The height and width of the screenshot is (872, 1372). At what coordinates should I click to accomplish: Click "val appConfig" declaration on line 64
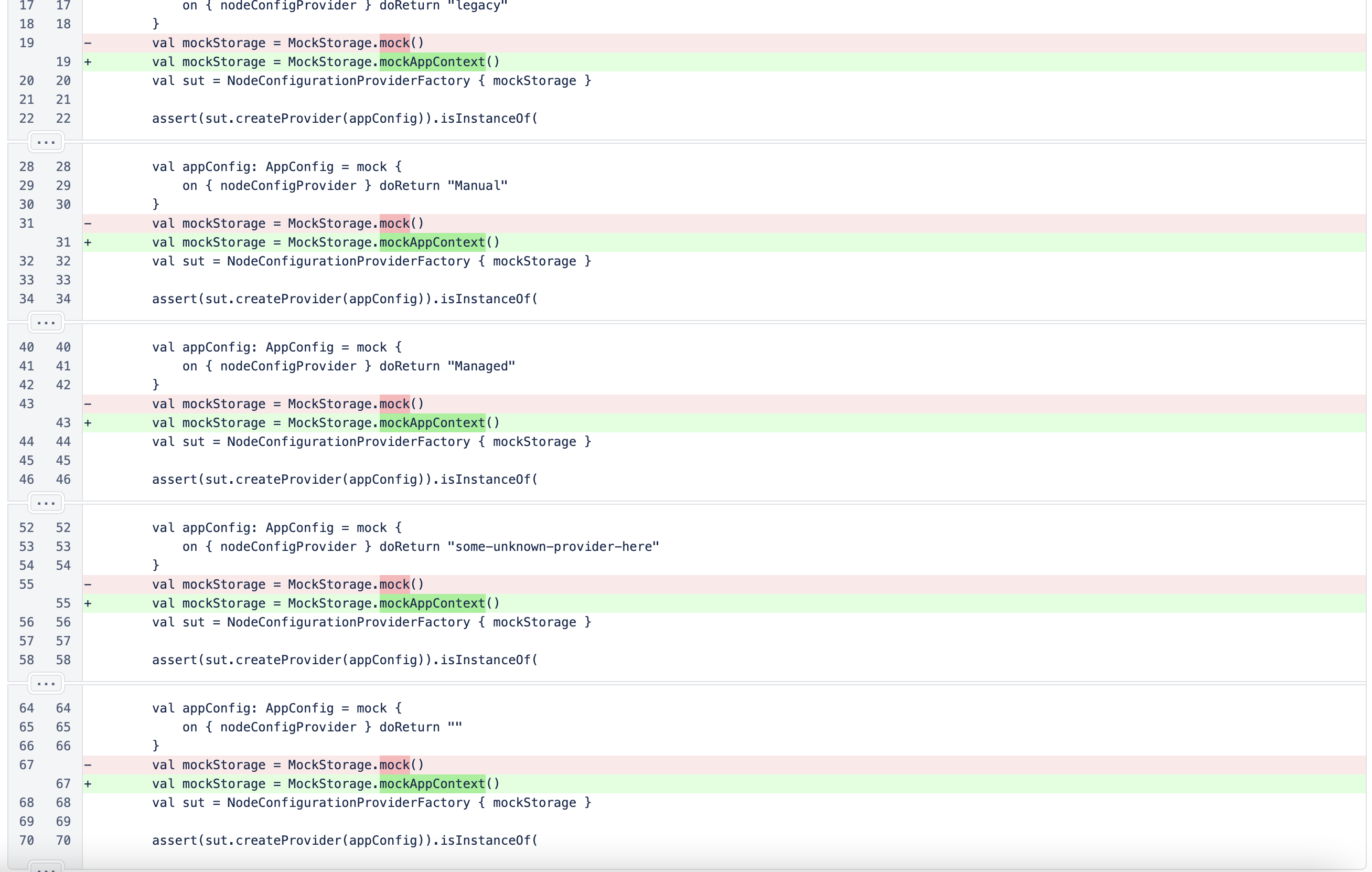pyautogui.click(x=277, y=708)
